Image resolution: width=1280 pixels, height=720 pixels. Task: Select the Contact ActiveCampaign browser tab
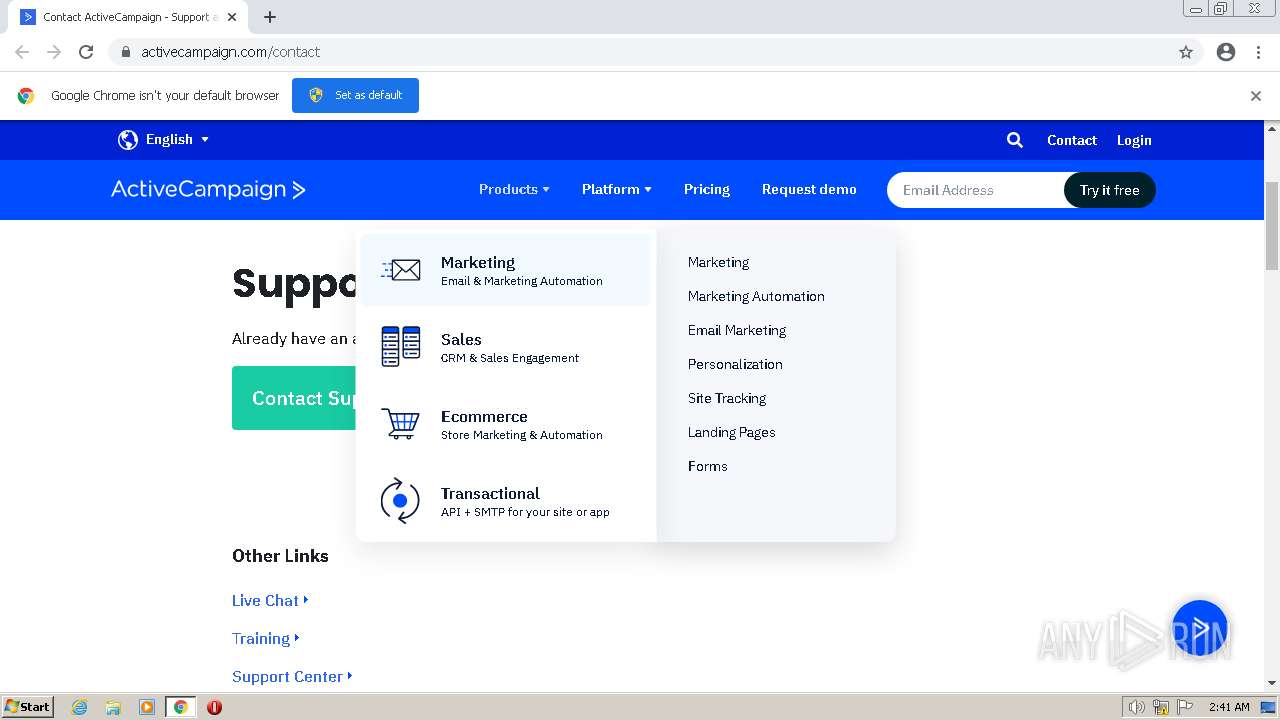pyautogui.click(x=130, y=17)
